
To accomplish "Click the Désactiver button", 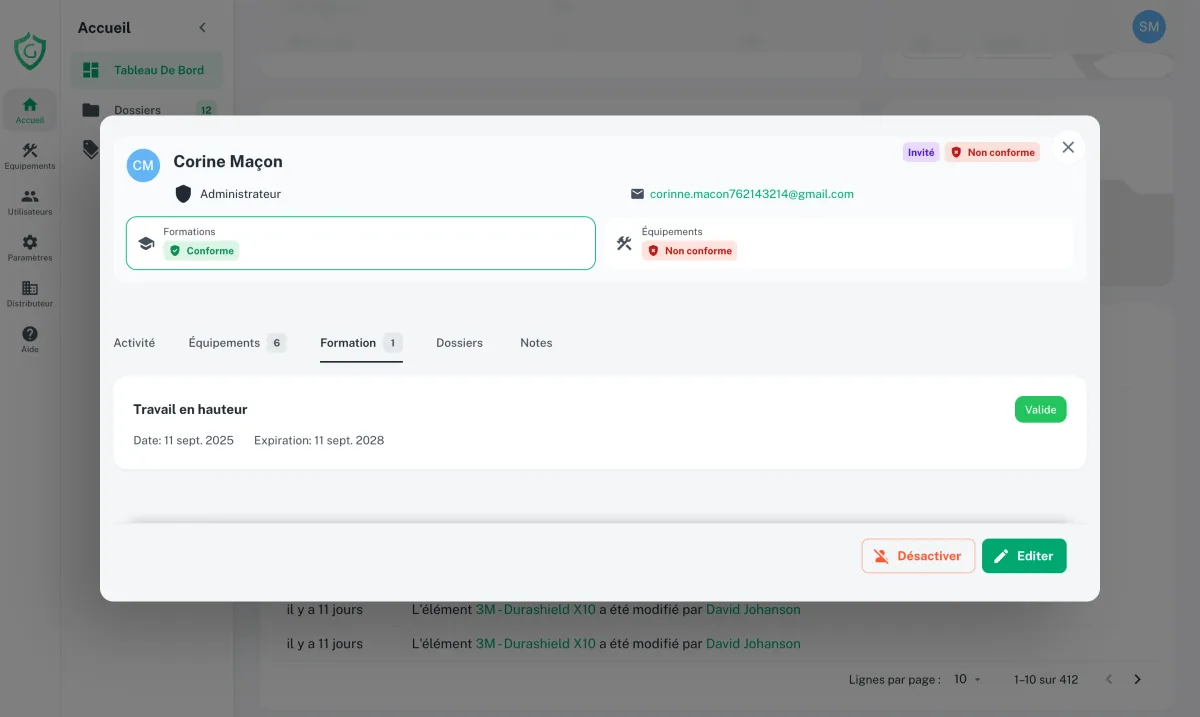I will [918, 556].
